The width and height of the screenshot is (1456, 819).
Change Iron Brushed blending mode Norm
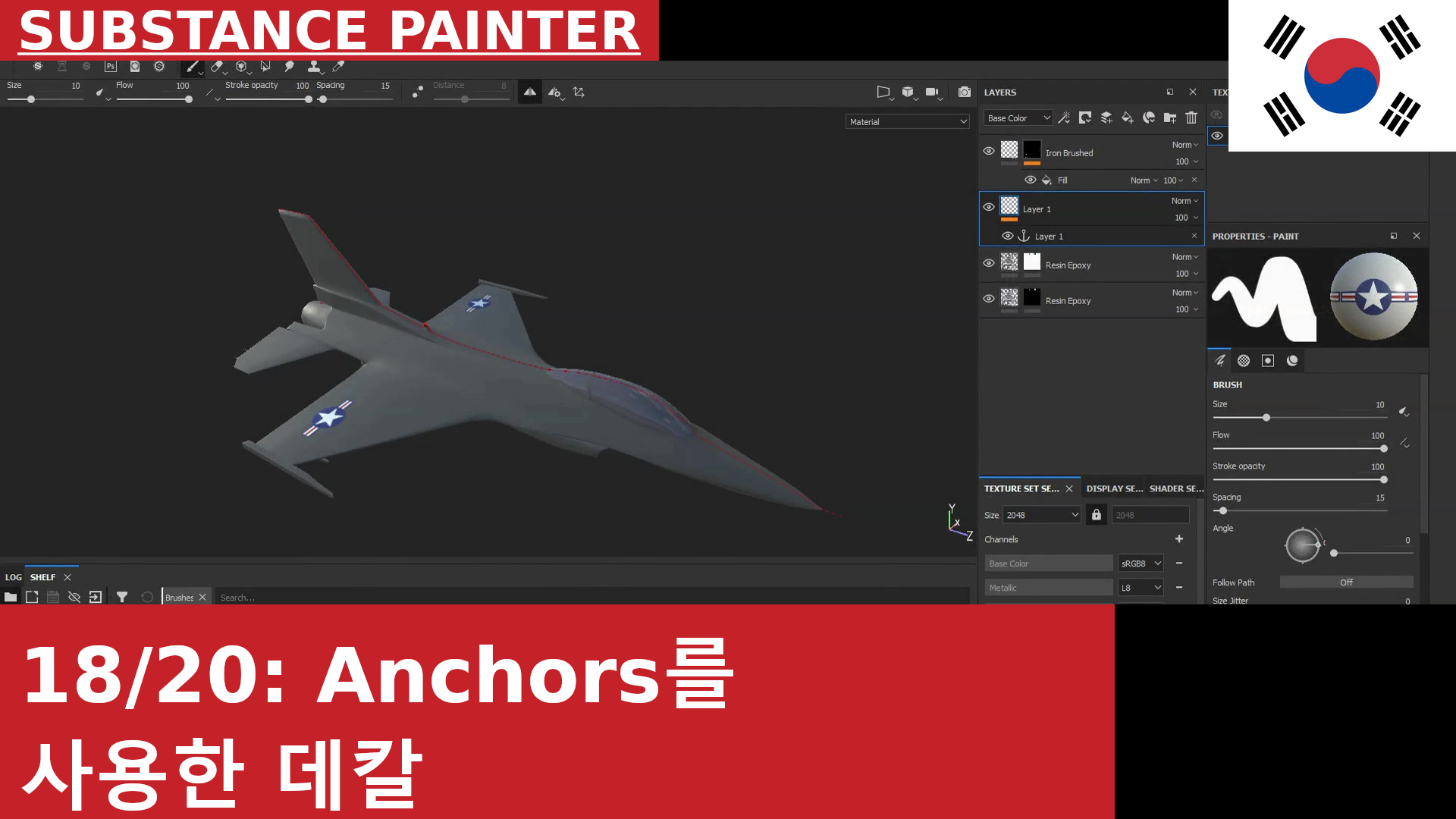tap(1185, 145)
